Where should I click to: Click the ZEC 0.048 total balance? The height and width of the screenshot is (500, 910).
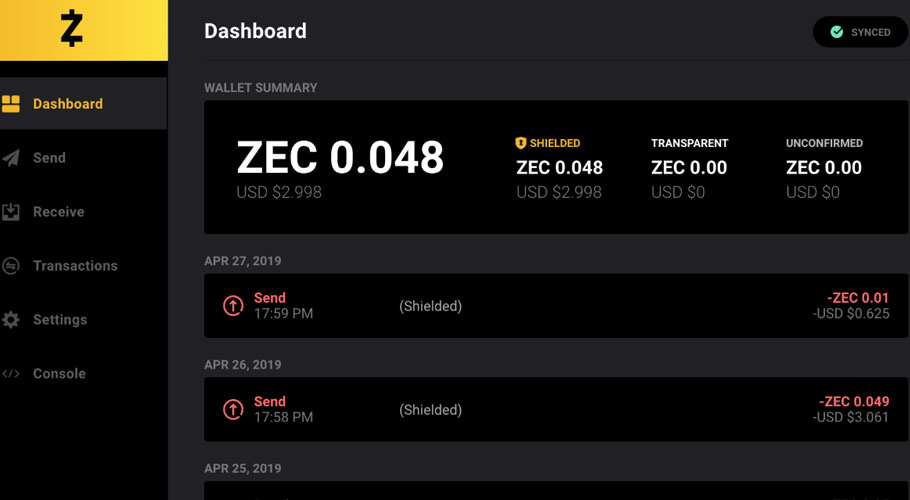[340, 158]
